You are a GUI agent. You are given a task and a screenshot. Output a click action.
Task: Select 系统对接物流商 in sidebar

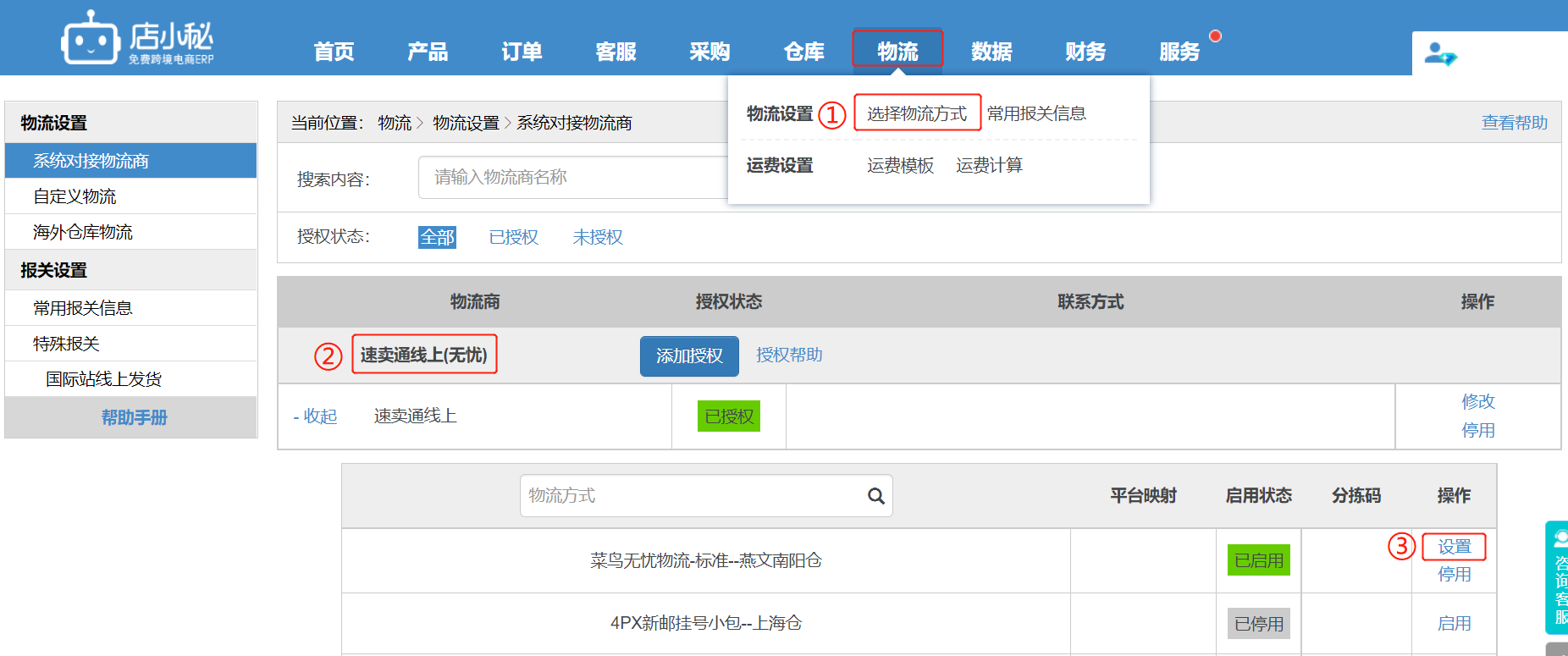[130, 161]
